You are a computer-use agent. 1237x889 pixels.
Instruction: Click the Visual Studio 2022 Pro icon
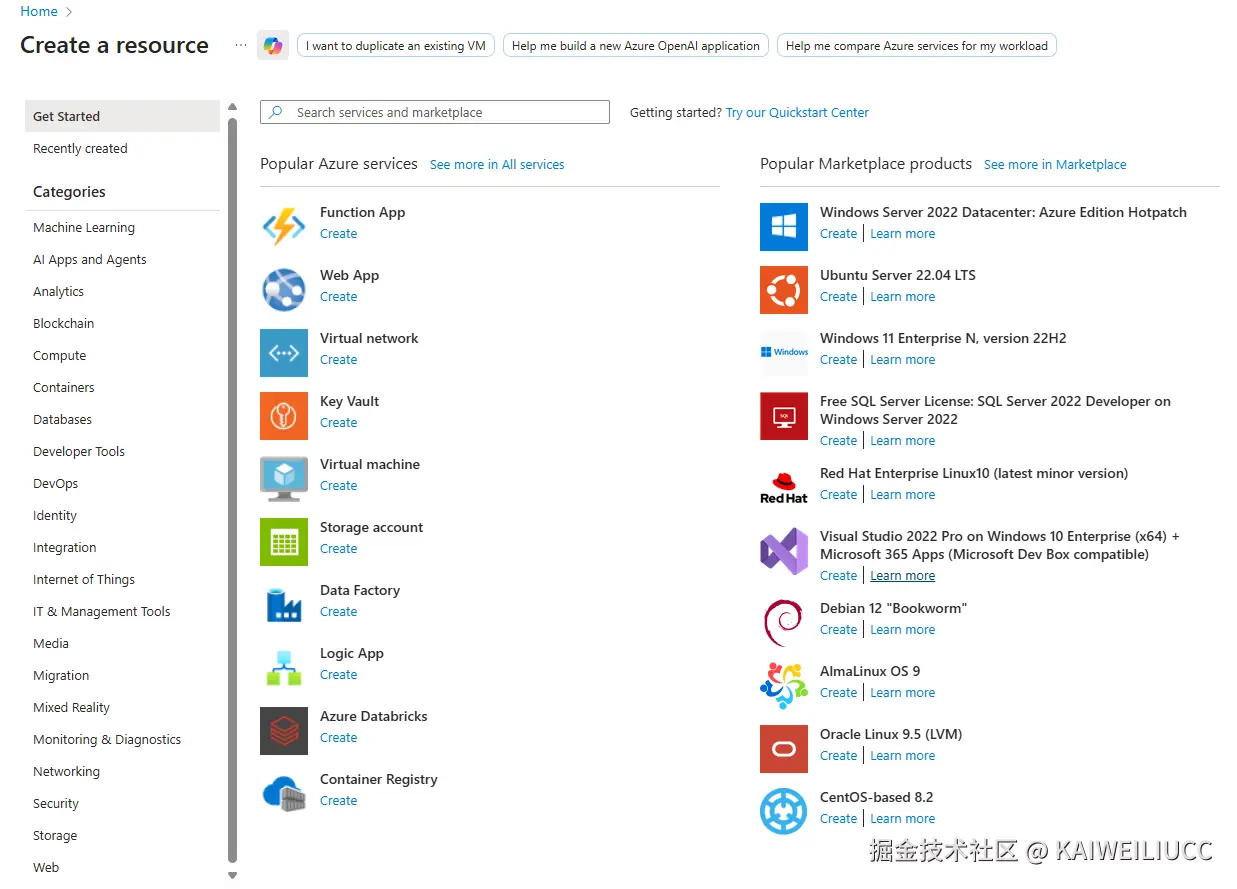[784, 551]
